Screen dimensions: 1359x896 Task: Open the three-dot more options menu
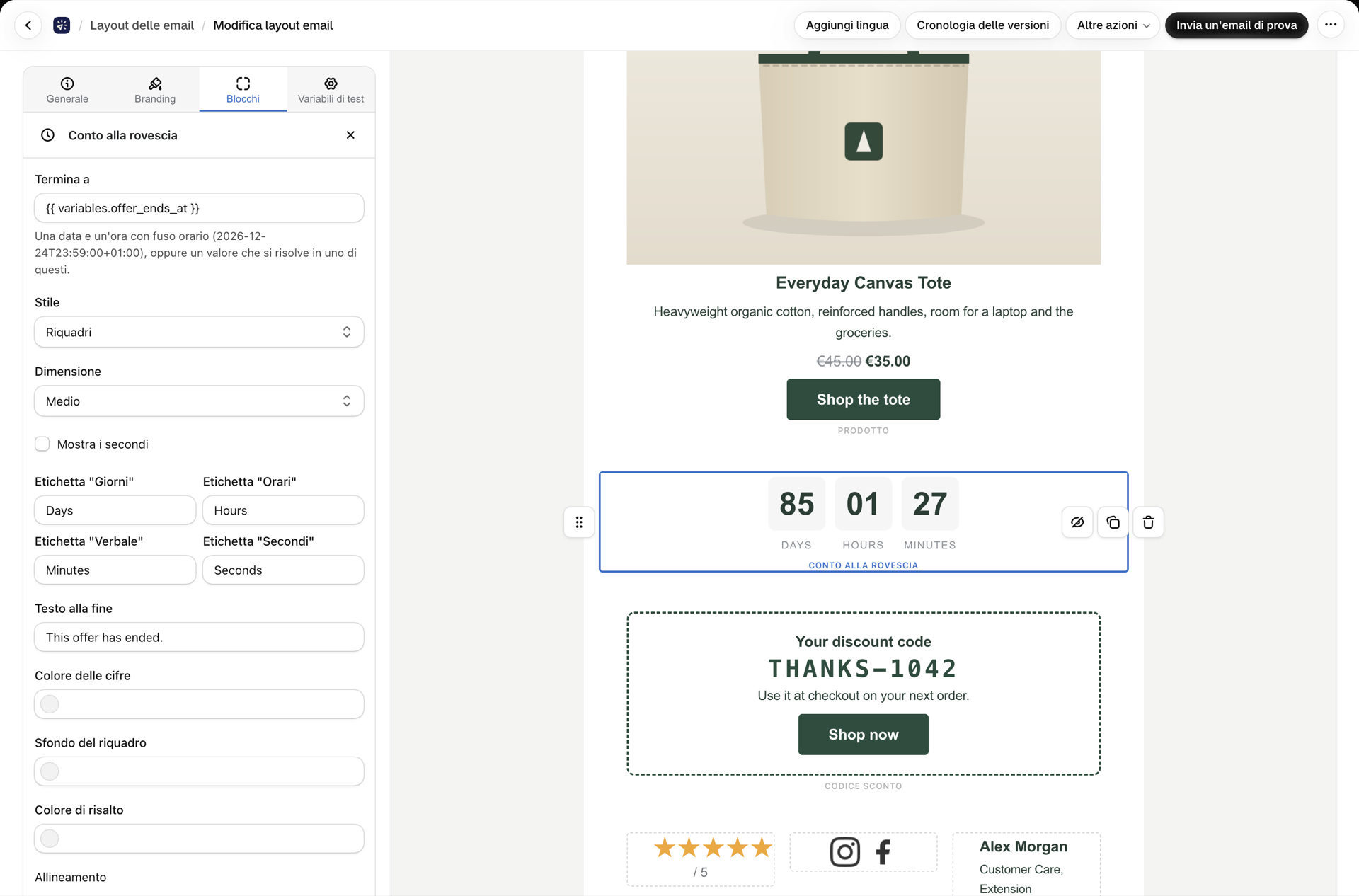coord(1331,25)
